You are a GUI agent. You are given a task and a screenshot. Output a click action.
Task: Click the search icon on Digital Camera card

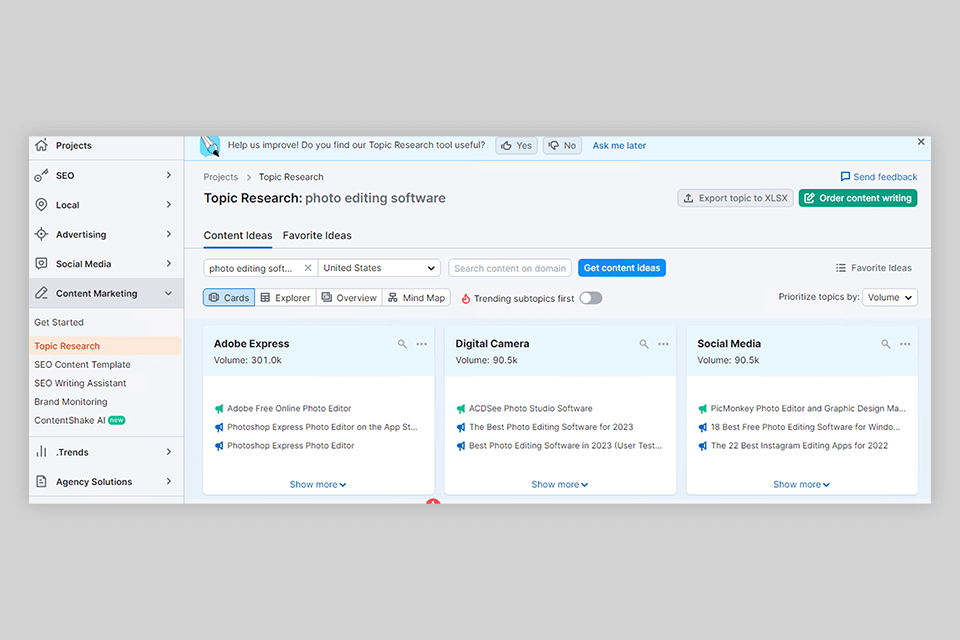point(644,344)
